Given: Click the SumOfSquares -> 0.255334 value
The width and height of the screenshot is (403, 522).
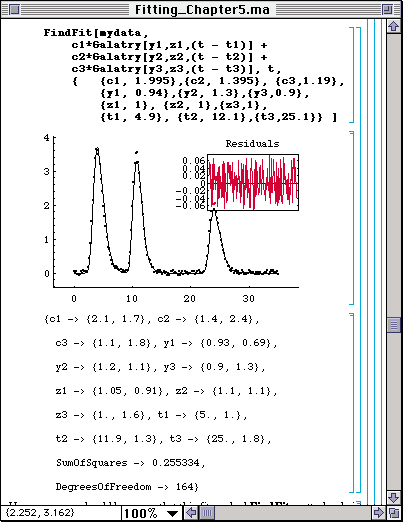Looking at the screenshot, I should (x=128, y=463).
